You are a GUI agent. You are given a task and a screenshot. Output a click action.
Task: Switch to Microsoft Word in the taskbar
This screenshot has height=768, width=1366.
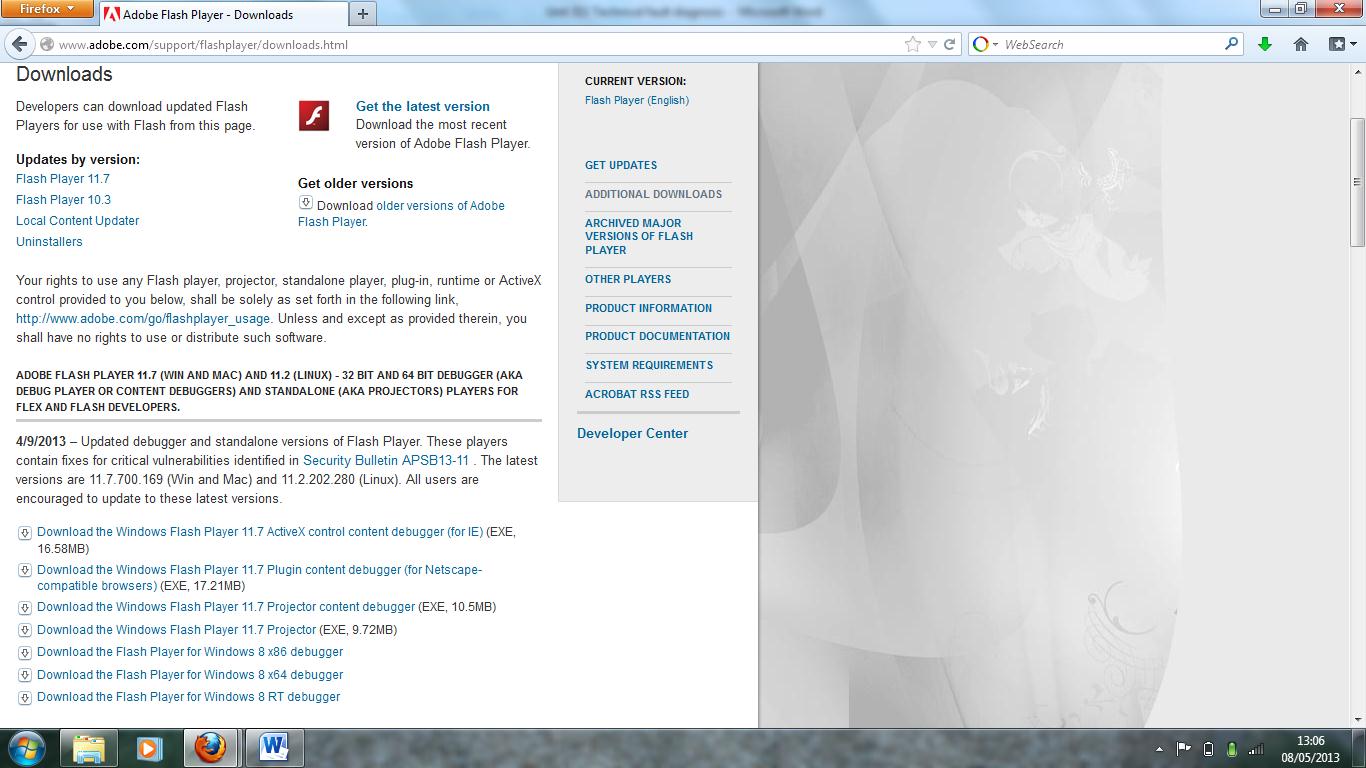coord(274,748)
